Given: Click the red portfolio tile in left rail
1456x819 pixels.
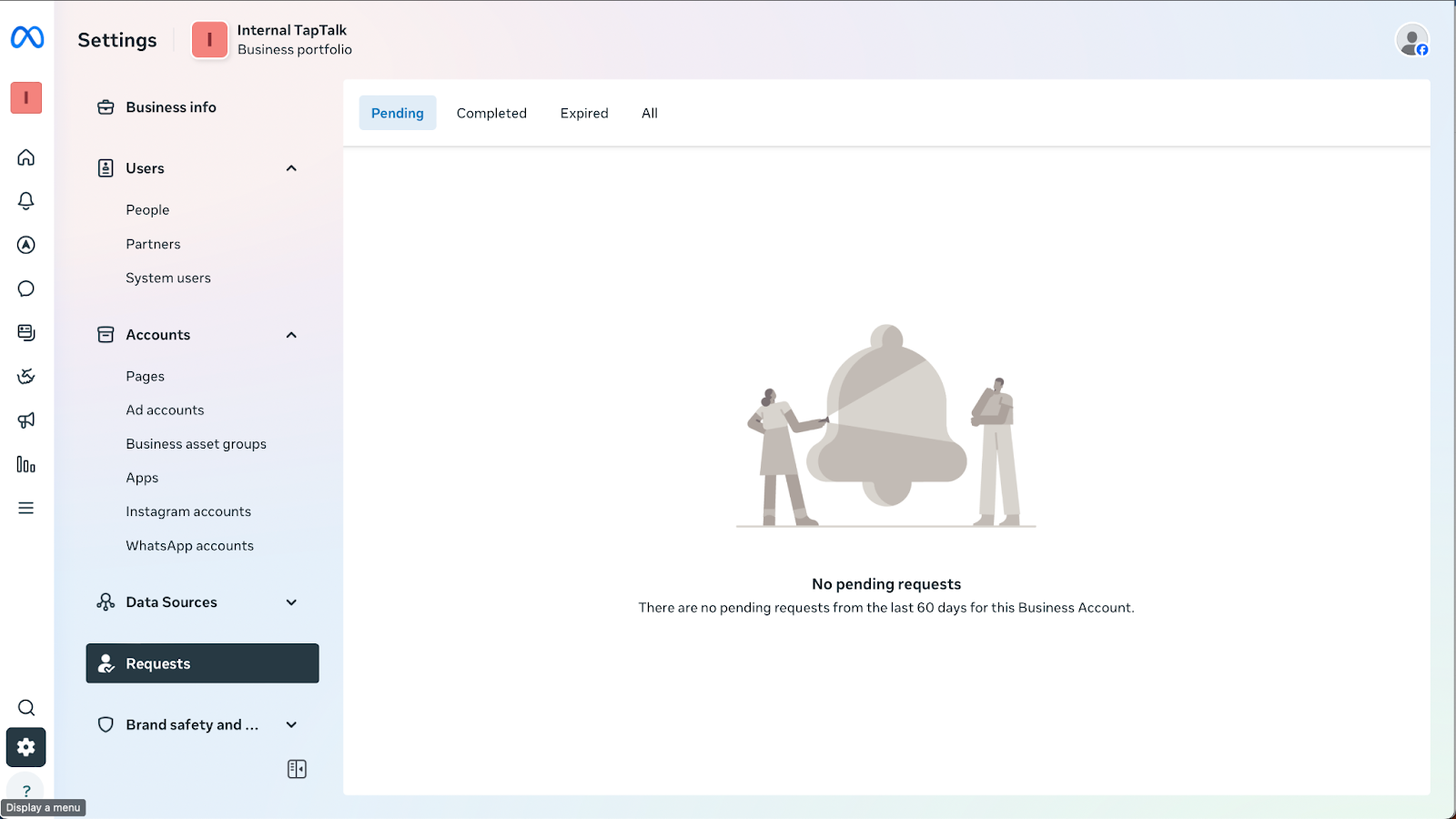Looking at the screenshot, I should [x=26, y=97].
